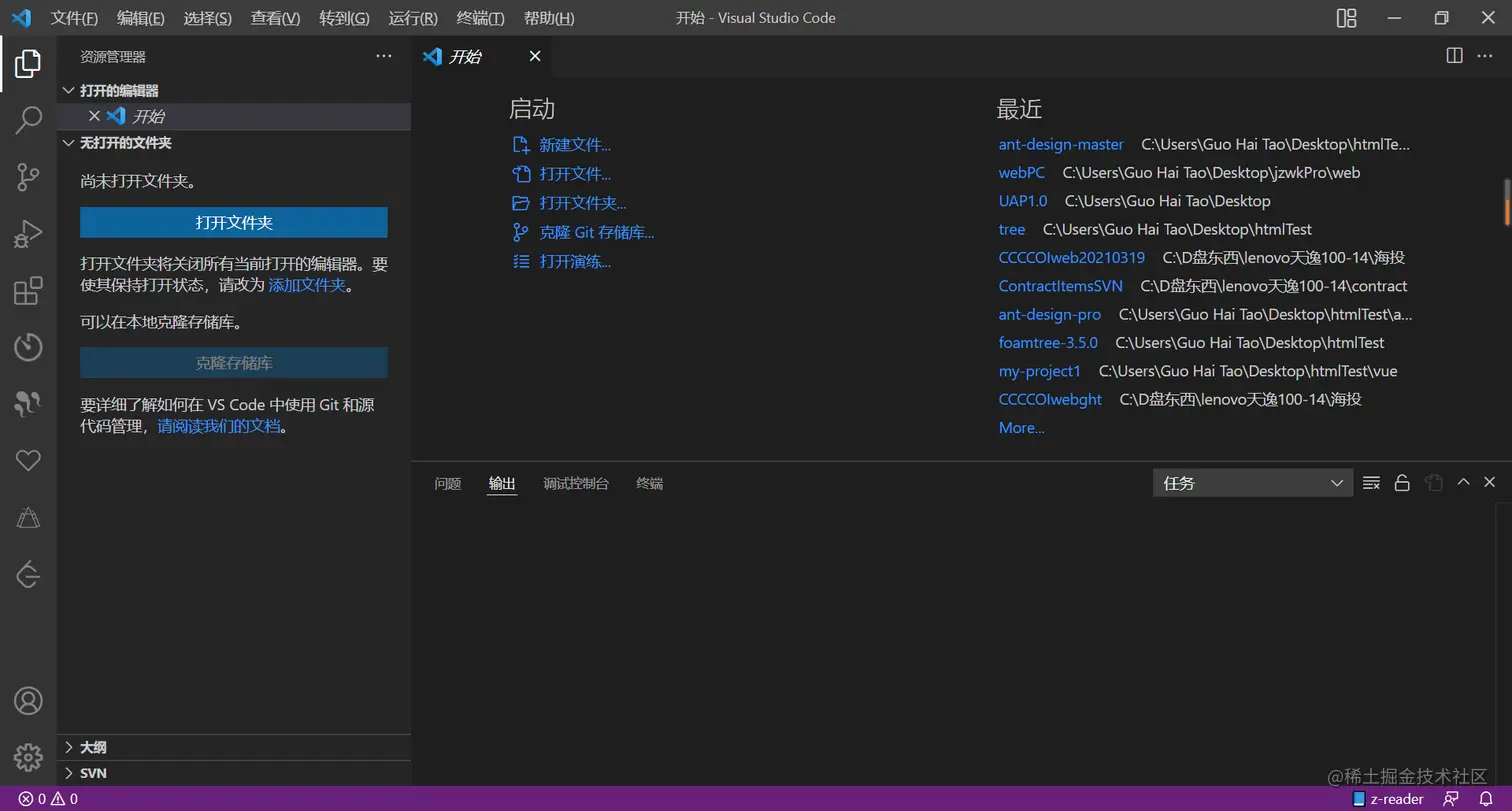Image resolution: width=1512 pixels, height=811 pixels.
Task: Open recent project CCCCOIweb20210319
Action: (1072, 257)
